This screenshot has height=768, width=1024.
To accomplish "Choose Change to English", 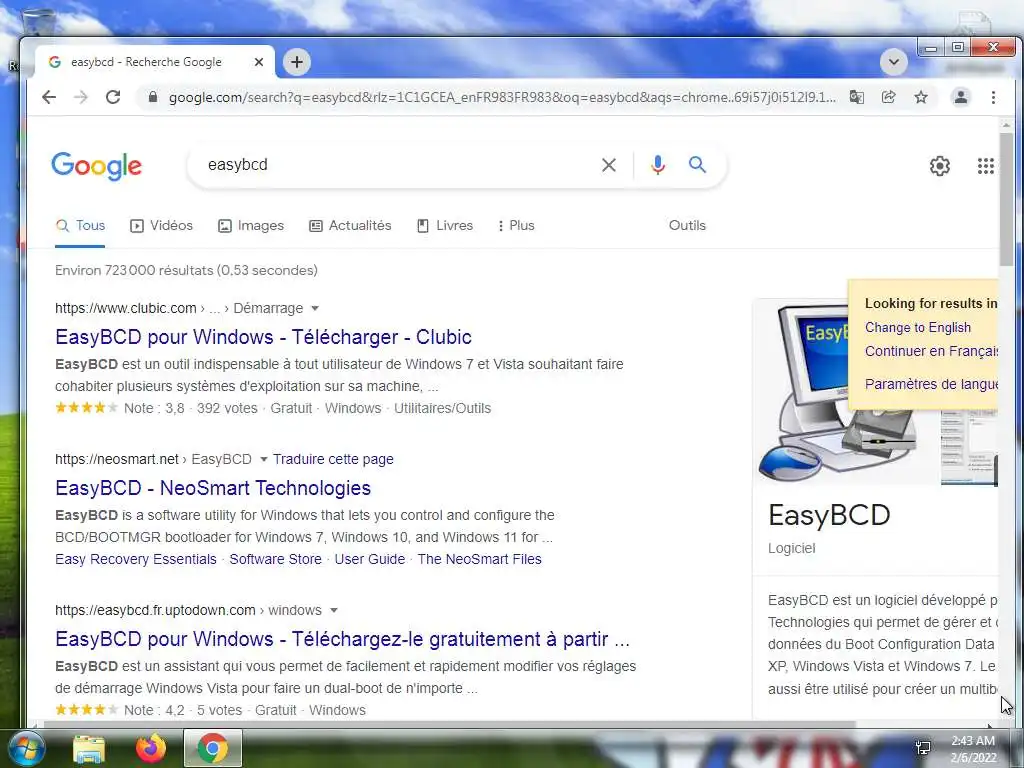I will click(918, 327).
